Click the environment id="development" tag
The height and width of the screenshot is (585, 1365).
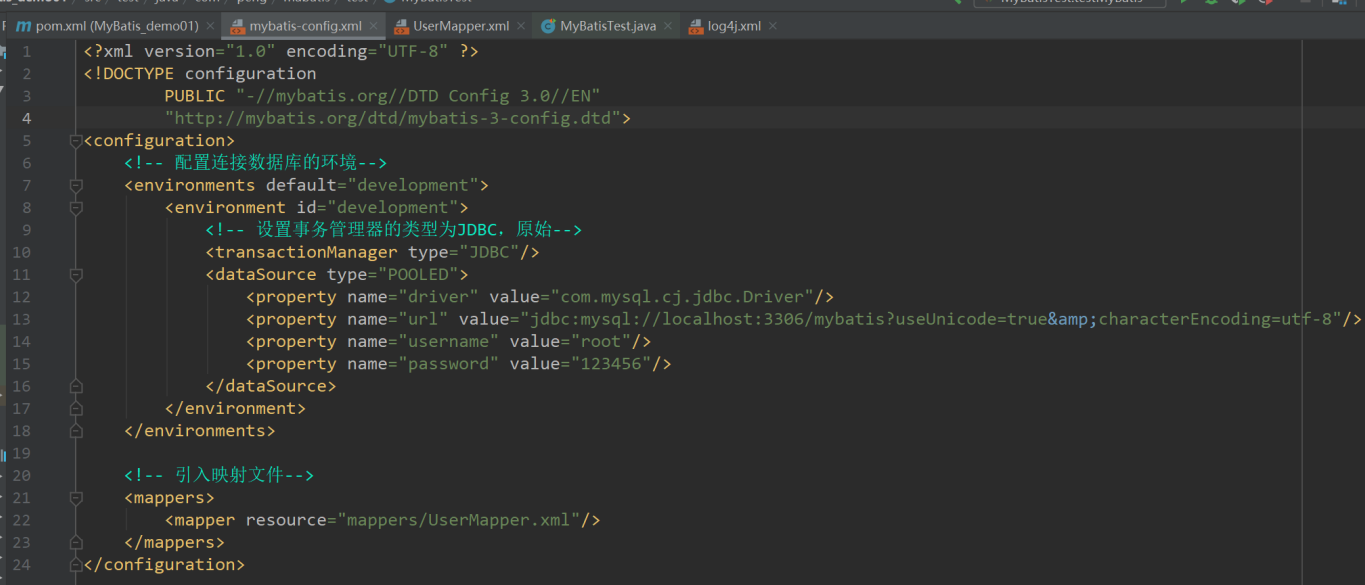316,208
